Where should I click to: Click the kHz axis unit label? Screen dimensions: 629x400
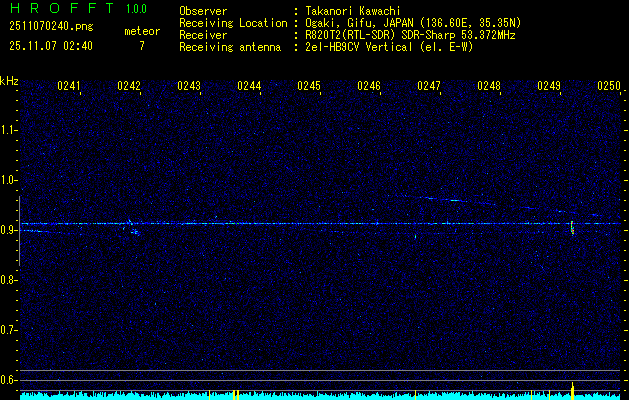[x=9, y=80]
